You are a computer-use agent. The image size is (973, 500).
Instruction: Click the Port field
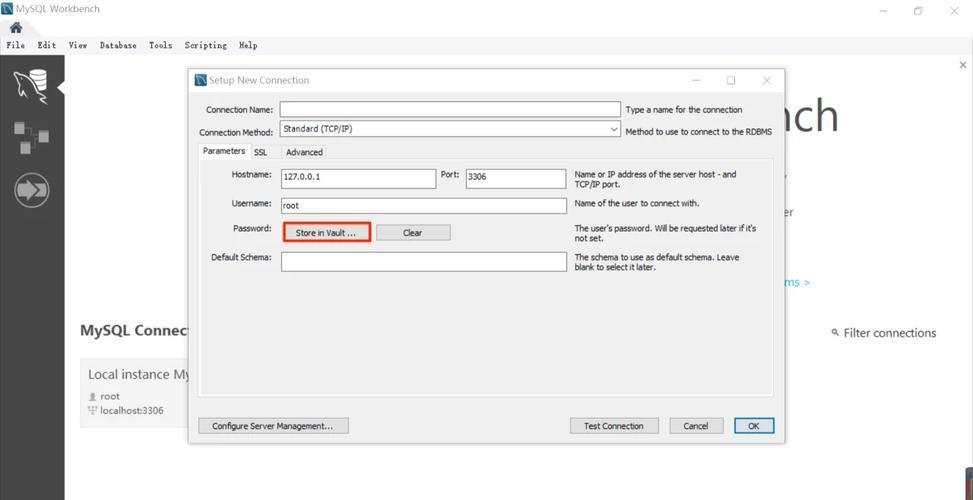(x=516, y=179)
